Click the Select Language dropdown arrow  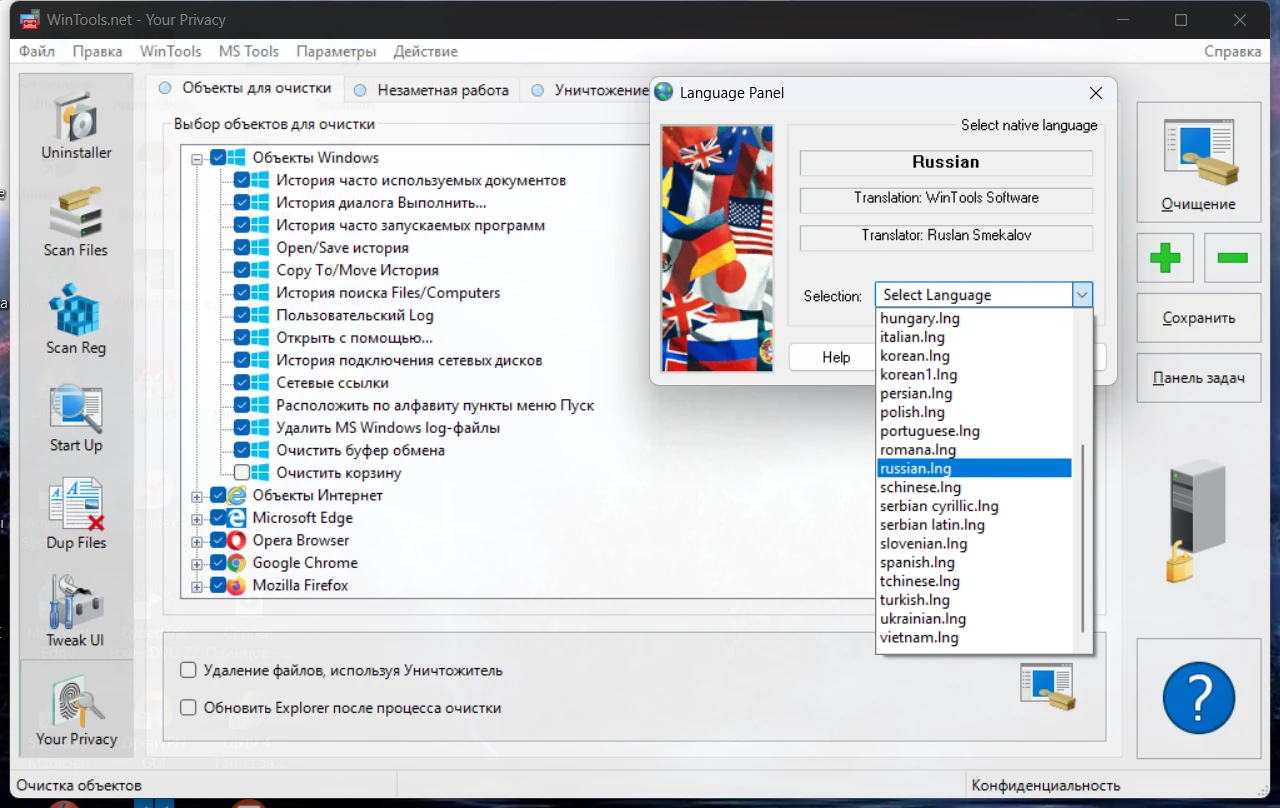1081,295
